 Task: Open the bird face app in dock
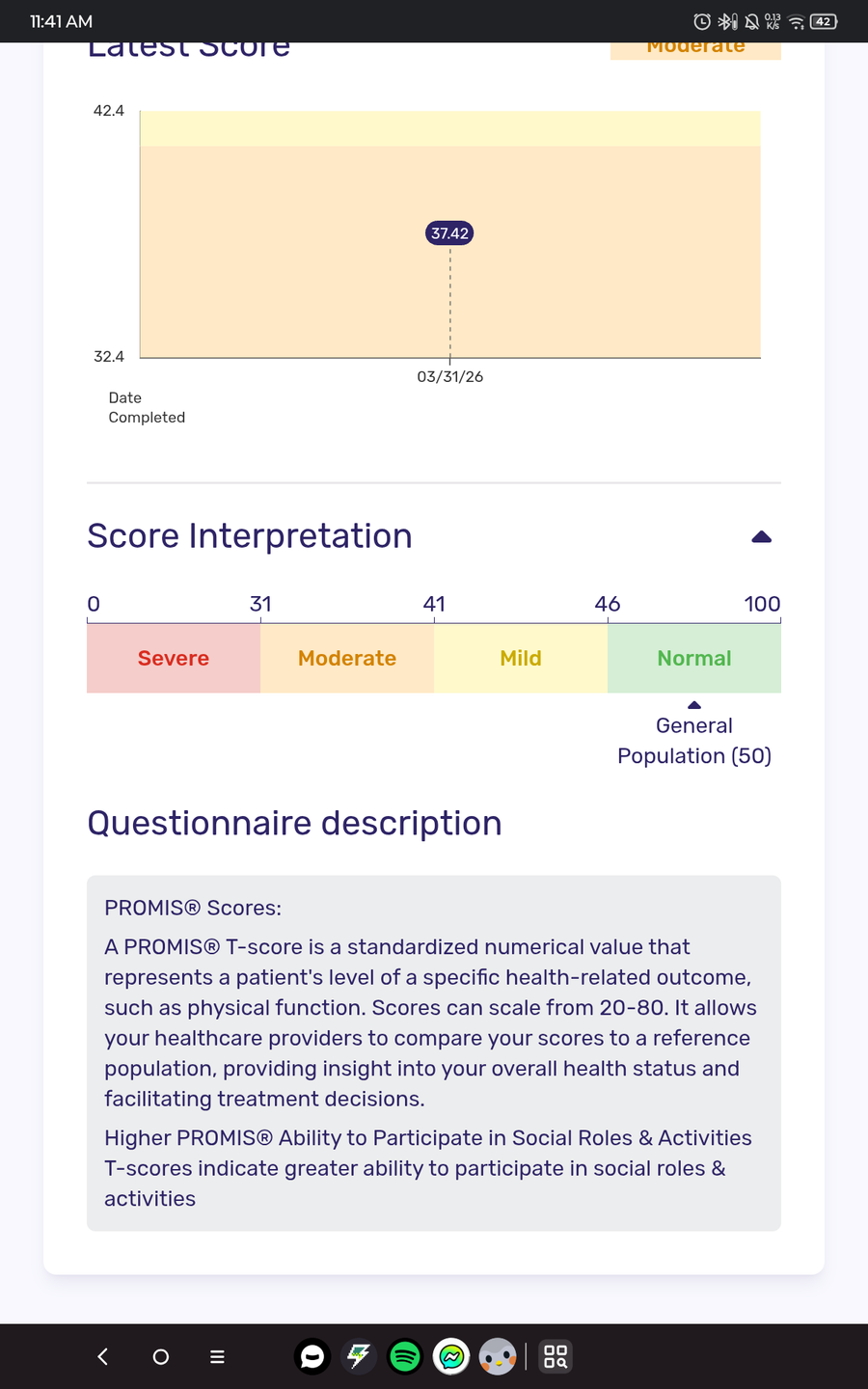[x=498, y=1357]
